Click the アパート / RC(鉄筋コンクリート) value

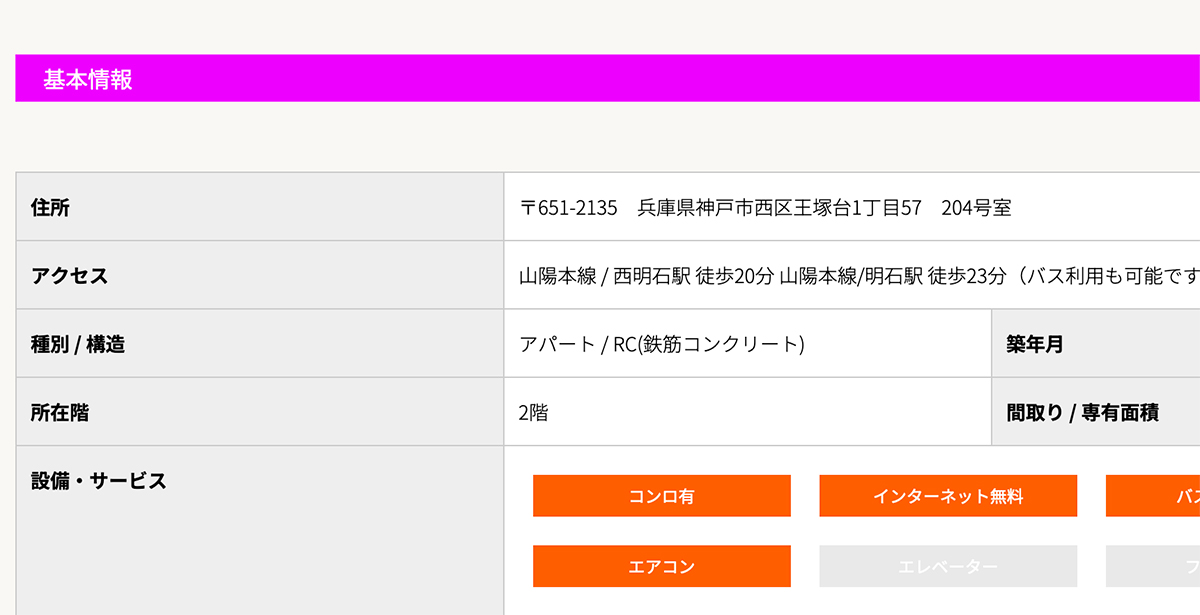(662, 344)
